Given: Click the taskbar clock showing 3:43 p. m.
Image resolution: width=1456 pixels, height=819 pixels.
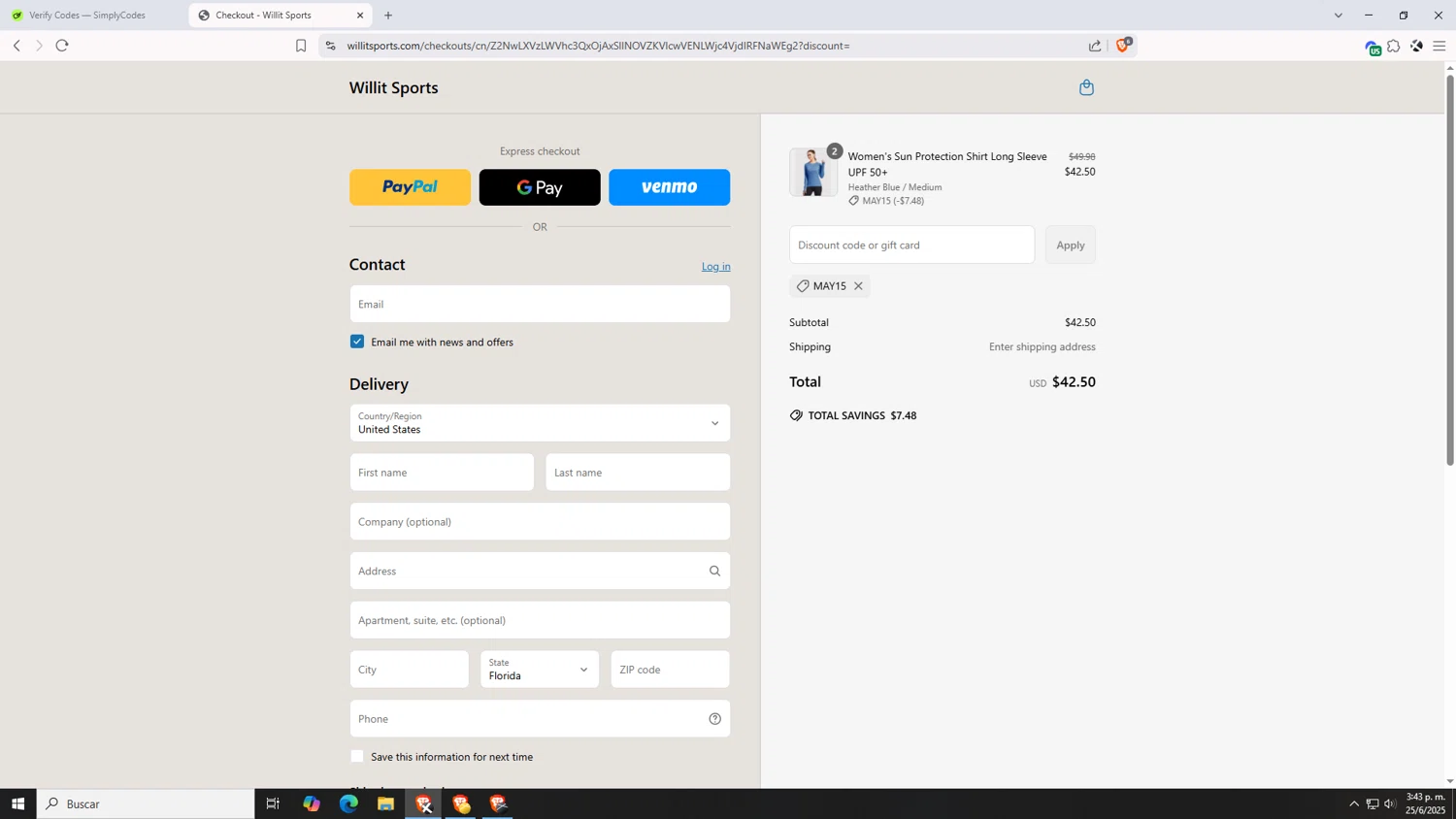Looking at the screenshot, I should 1425,803.
